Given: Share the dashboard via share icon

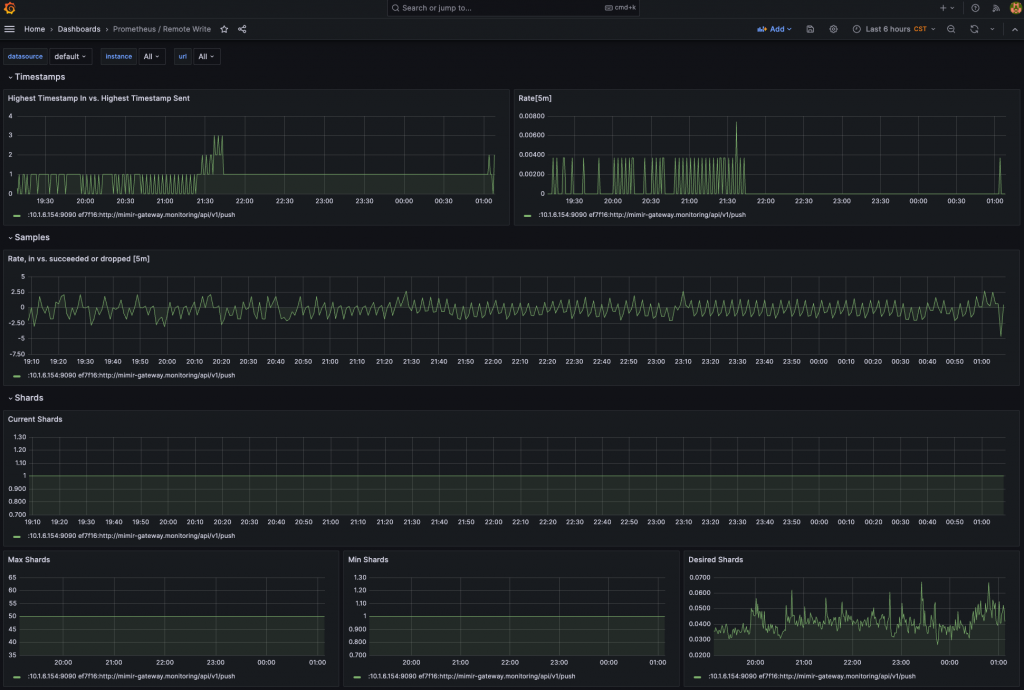Looking at the screenshot, I should [x=242, y=29].
